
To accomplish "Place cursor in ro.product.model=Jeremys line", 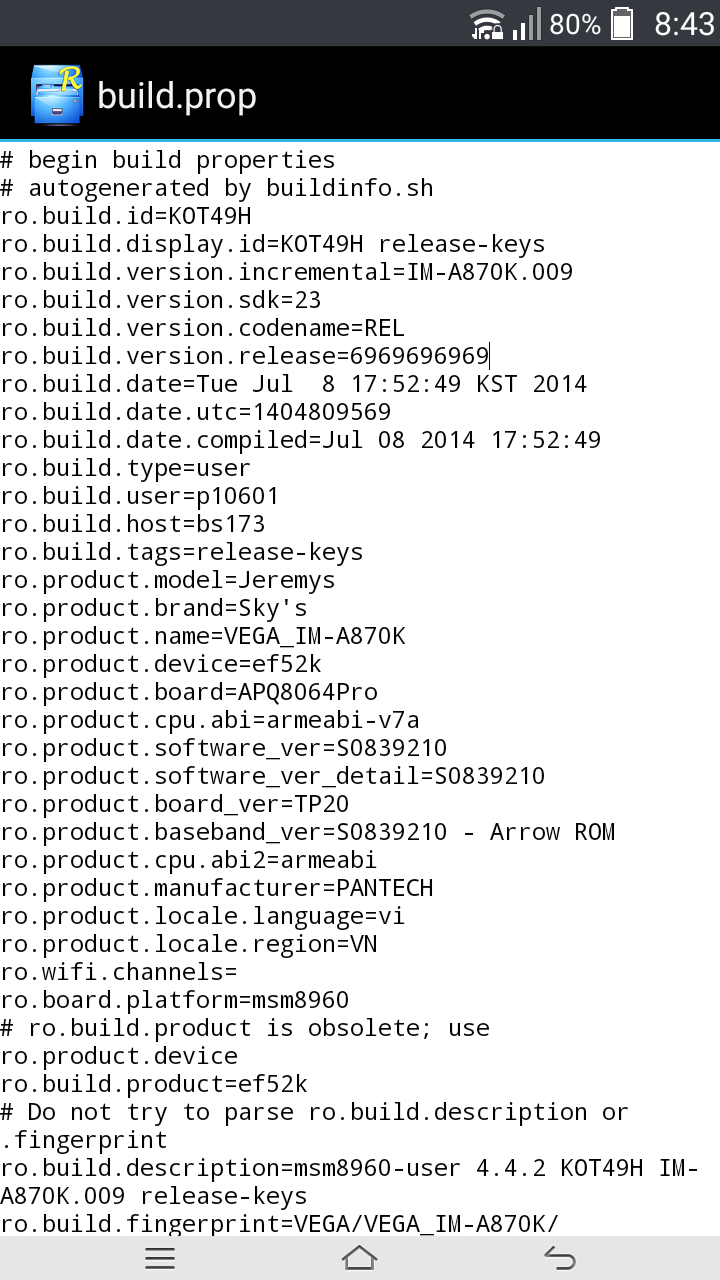I will [x=168, y=580].
